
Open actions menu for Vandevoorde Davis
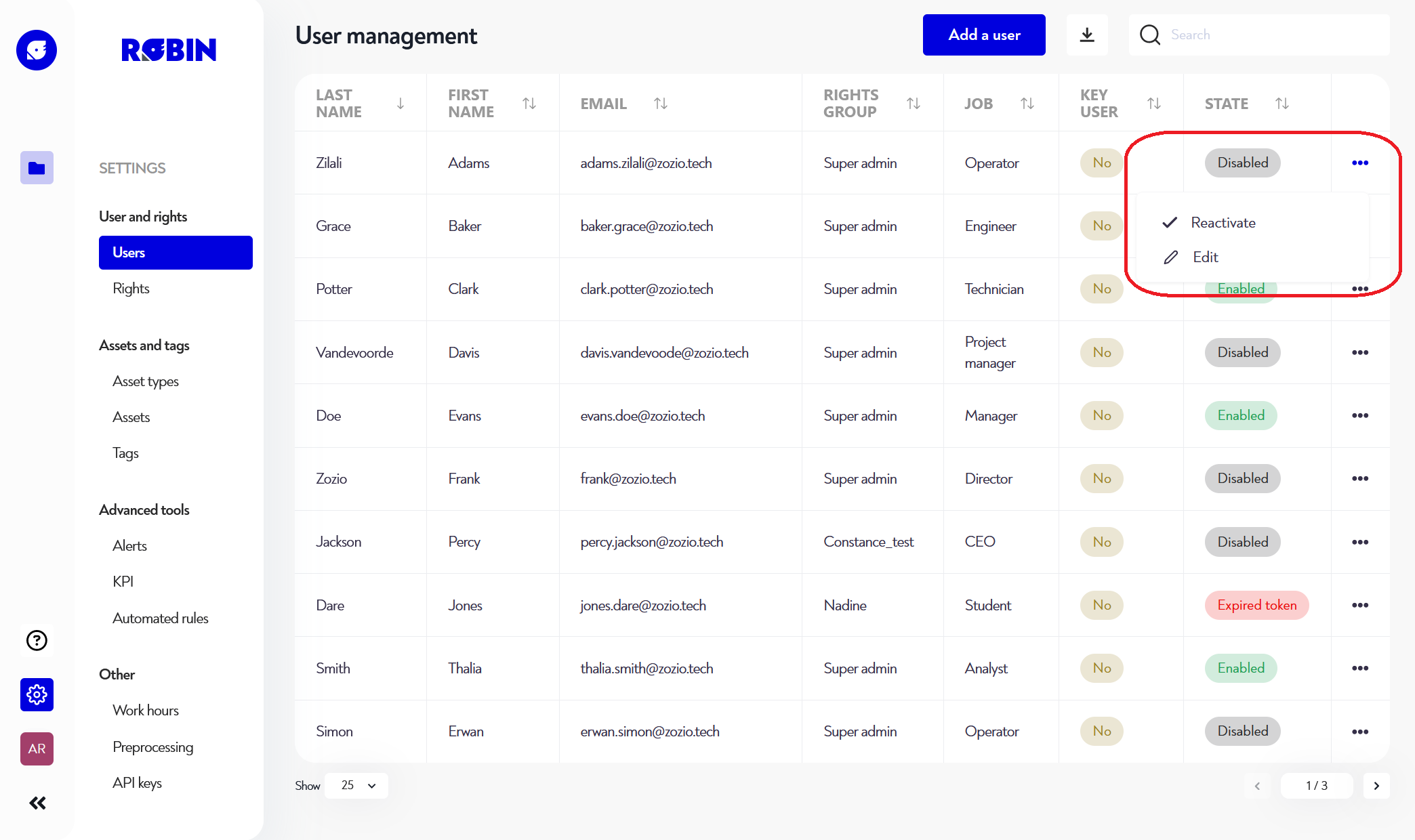(x=1360, y=352)
